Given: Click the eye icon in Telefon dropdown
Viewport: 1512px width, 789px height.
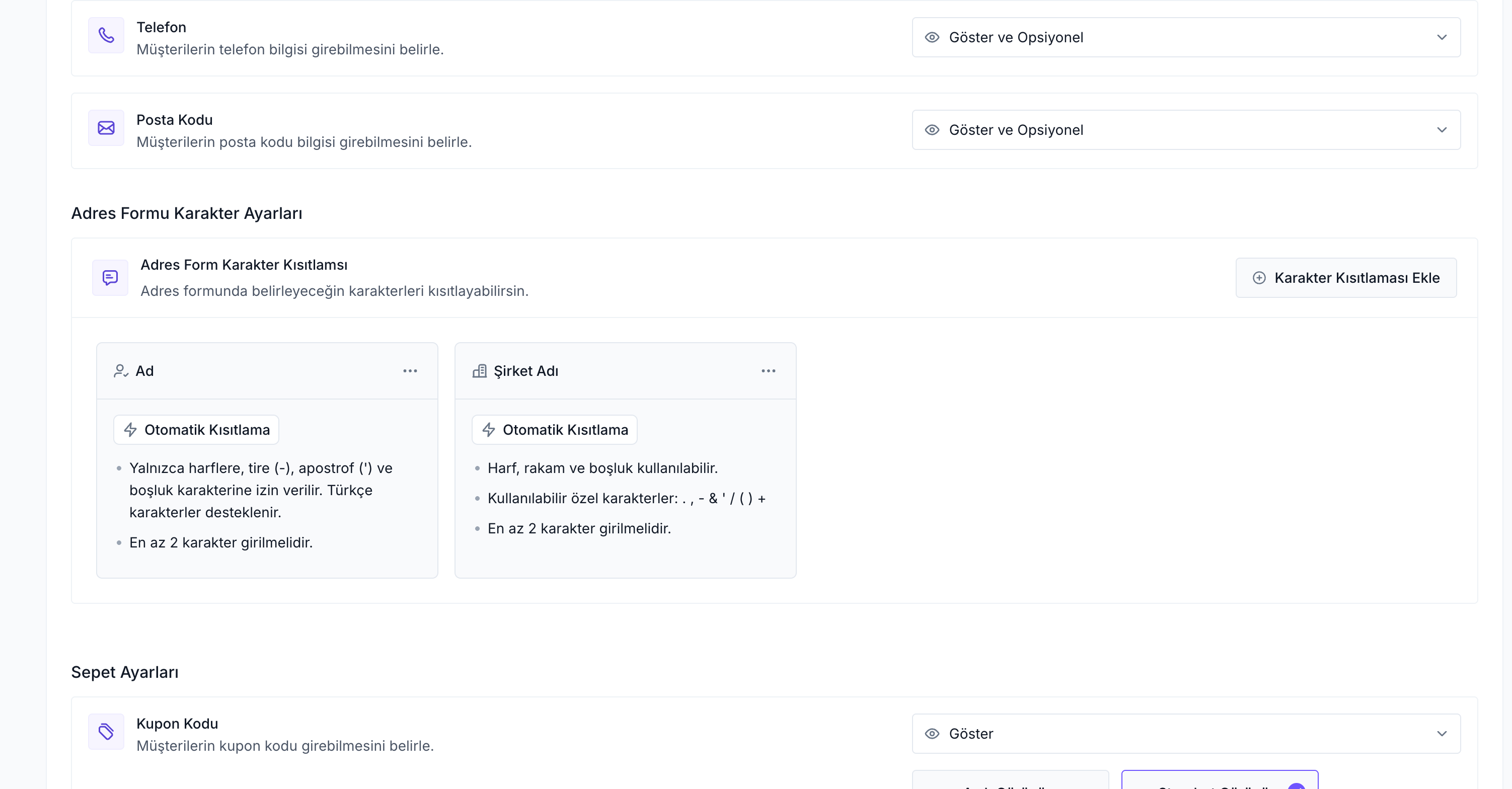Looking at the screenshot, I should [932, 38].
